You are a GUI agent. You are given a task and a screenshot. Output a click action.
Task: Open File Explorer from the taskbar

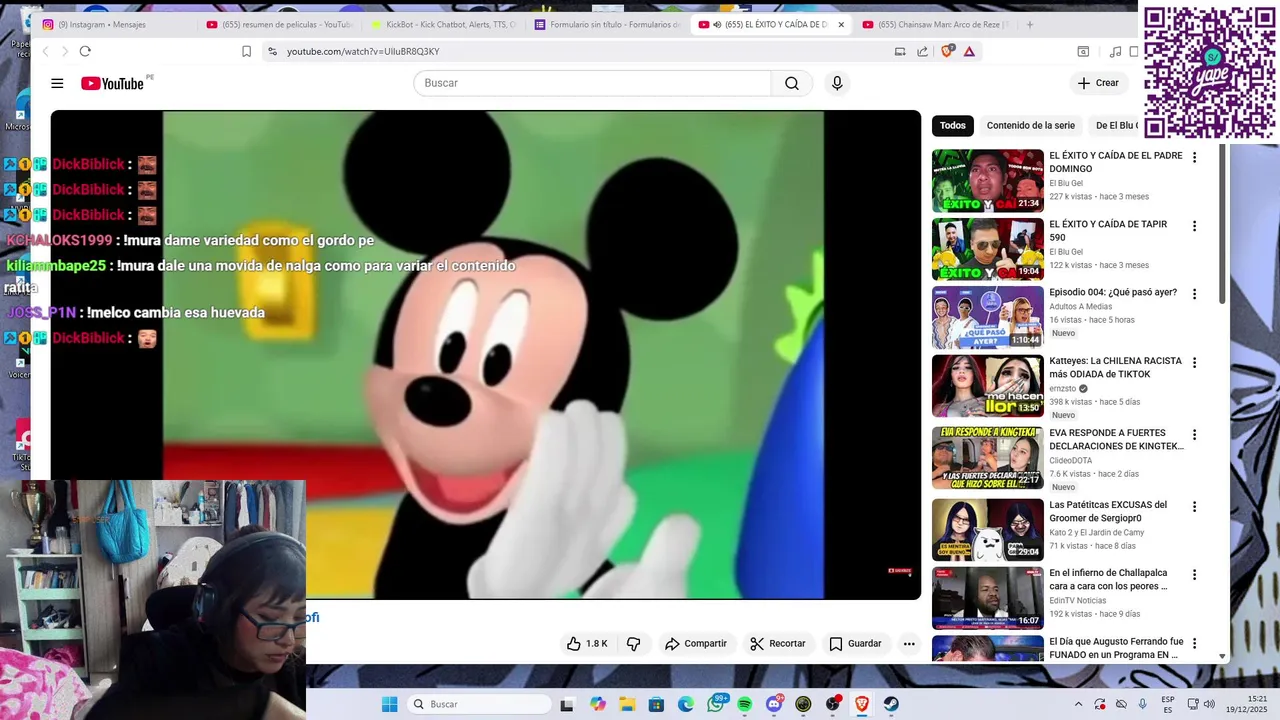[x=627, y=704]
